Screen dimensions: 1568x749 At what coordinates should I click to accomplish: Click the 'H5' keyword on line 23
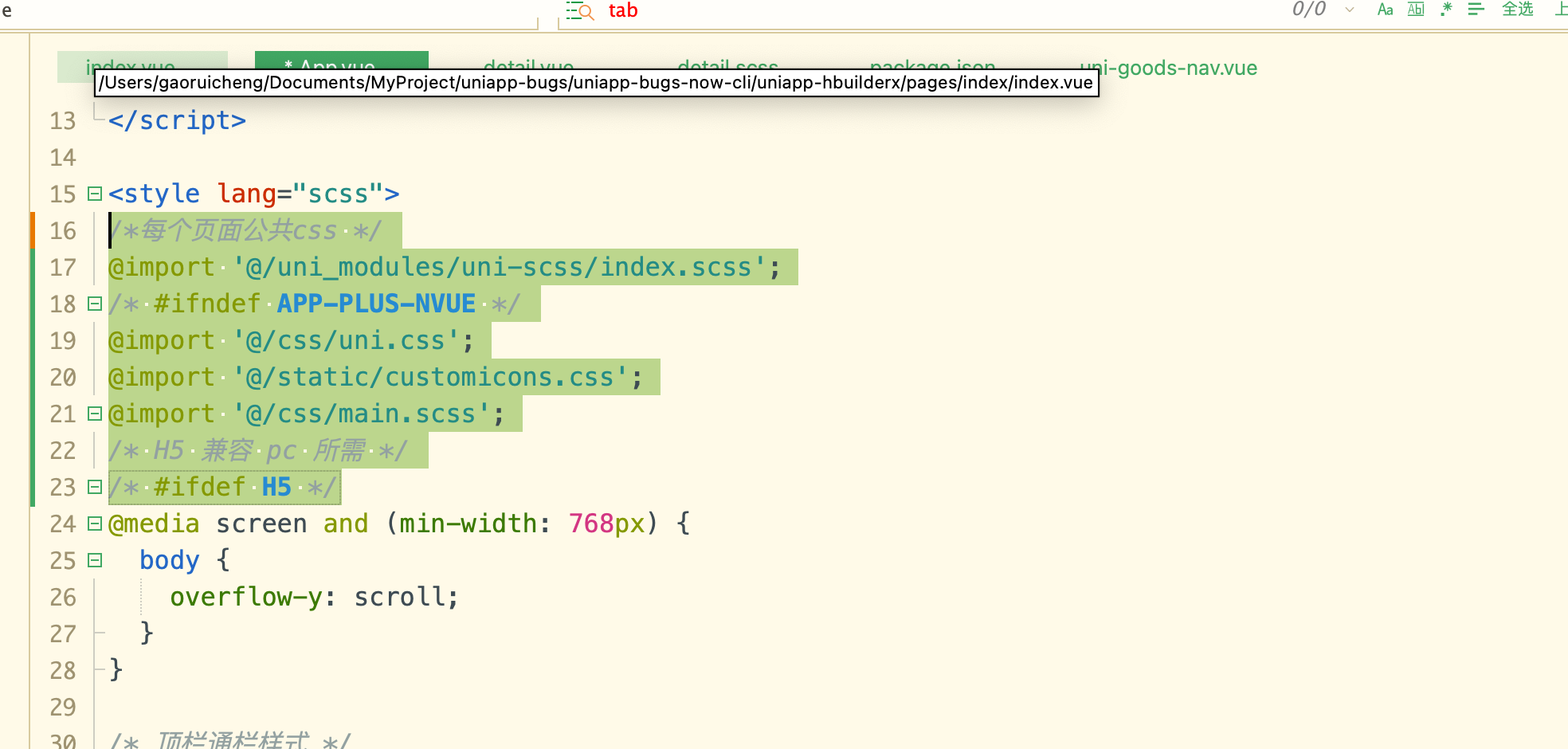pyautogui.click(x=276, y=487)
